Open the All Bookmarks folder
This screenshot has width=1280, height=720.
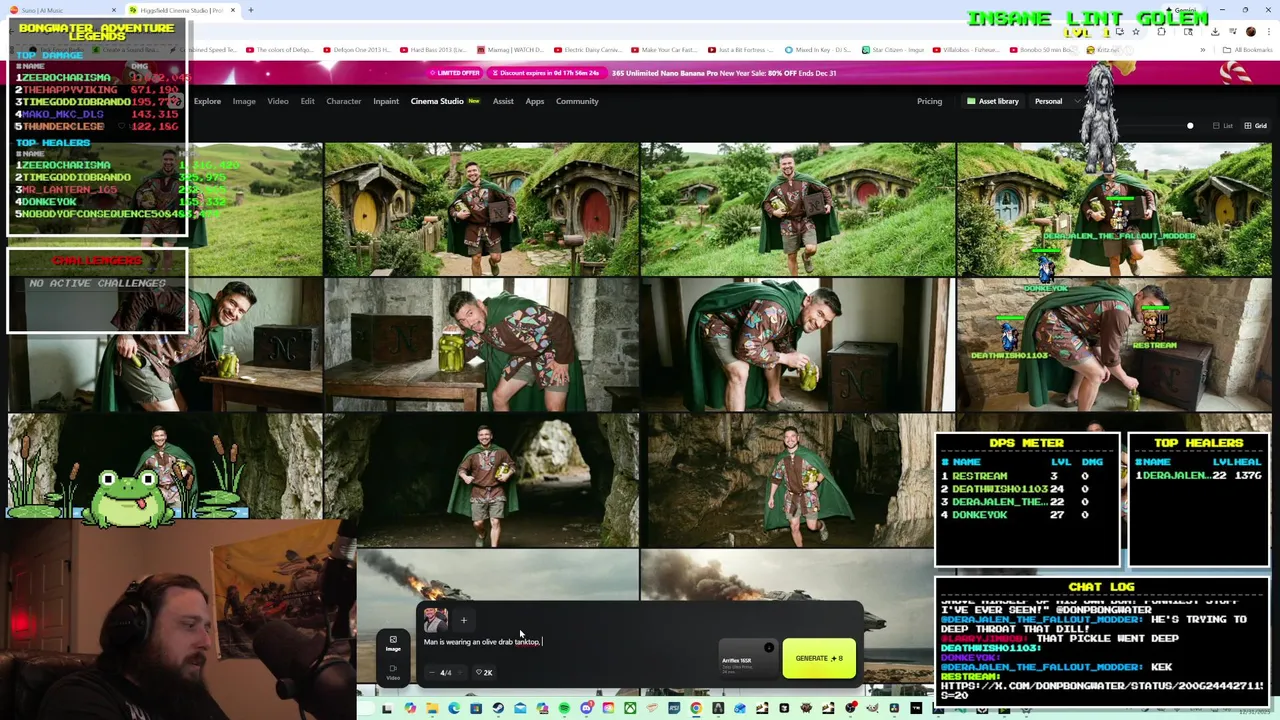[1248, 49]
